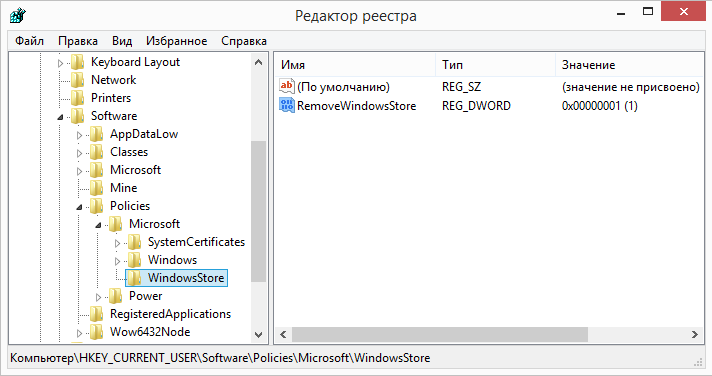
Task: Expand the Microsoft key under Software
Action: click(x=79, y=171)
